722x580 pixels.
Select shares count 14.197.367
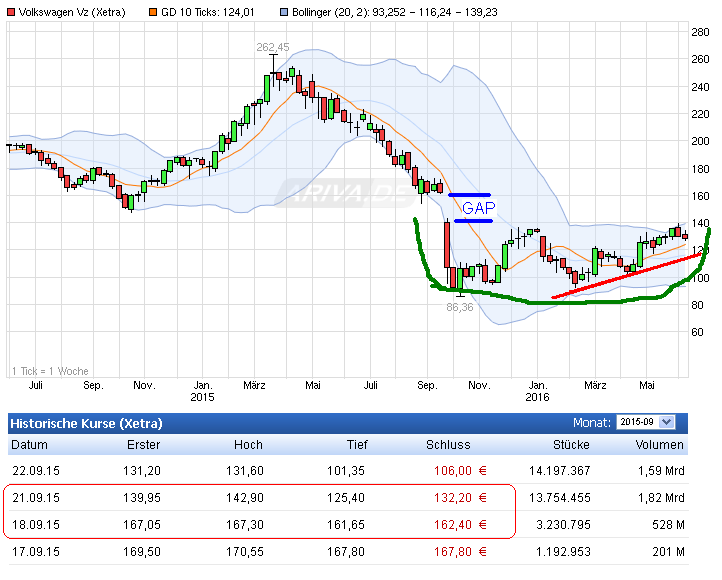[x=559, y=471]
